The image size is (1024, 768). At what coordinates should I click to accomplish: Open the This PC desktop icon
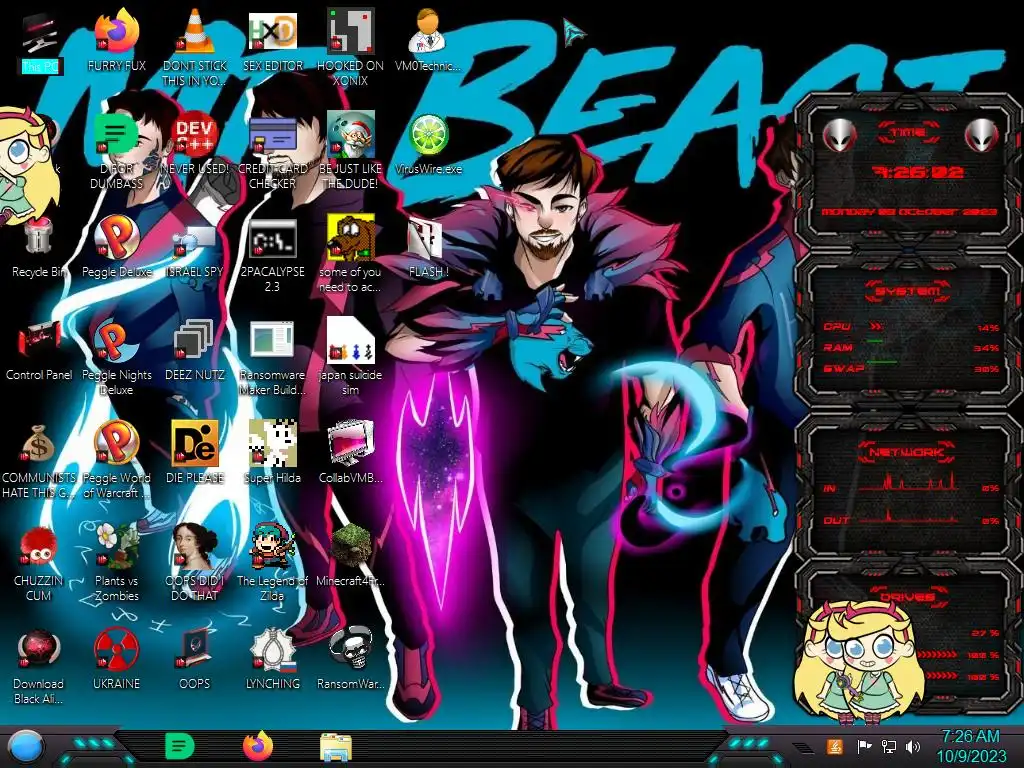pos(39,43)
